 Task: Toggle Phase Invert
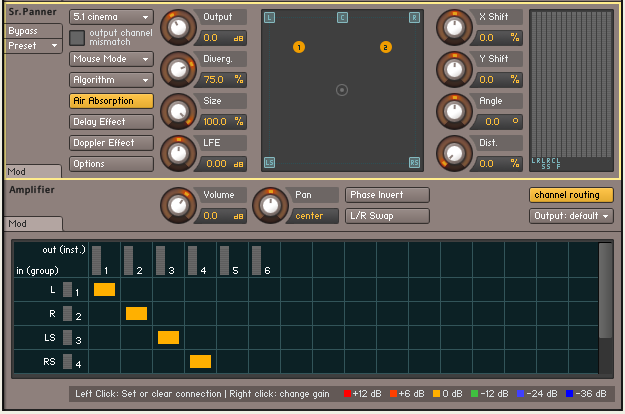pyautogui.click(x=387, y=195)
